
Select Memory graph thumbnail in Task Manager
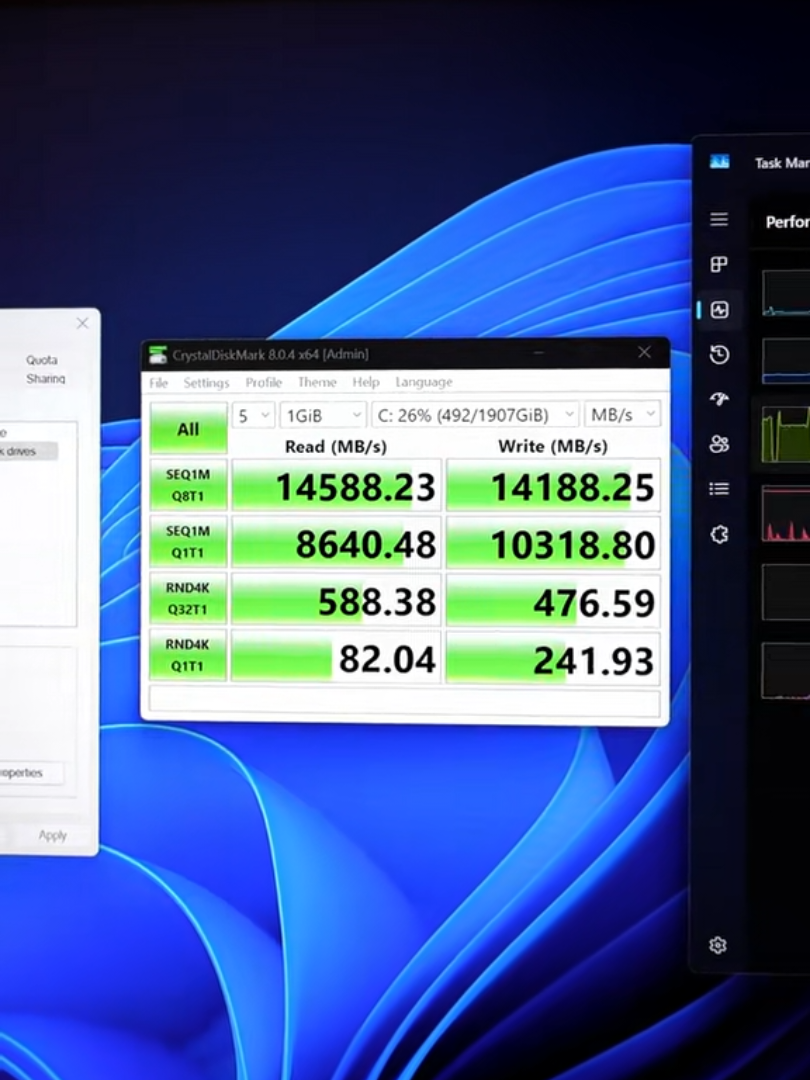coord(786,360)
